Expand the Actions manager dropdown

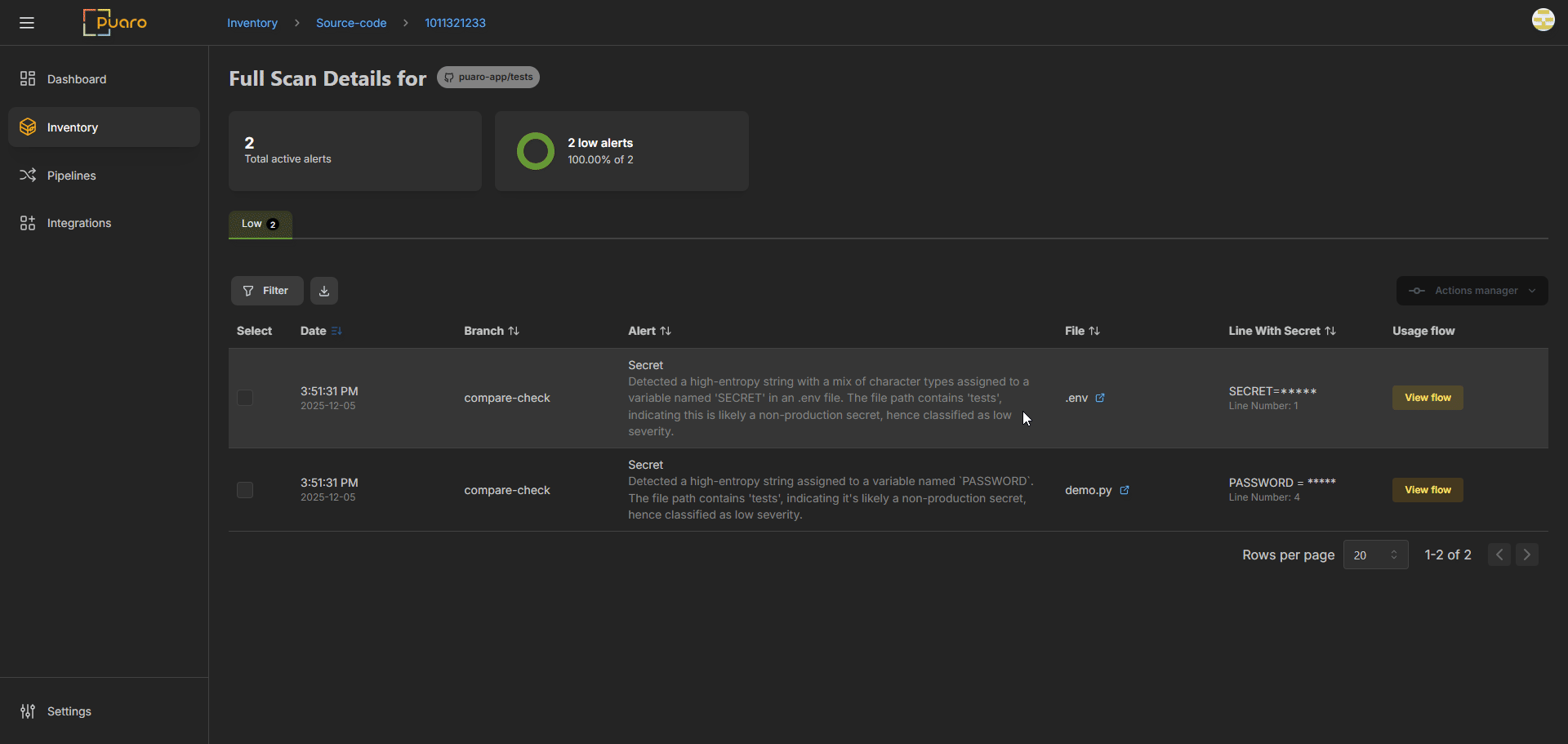coord(1472,291)
